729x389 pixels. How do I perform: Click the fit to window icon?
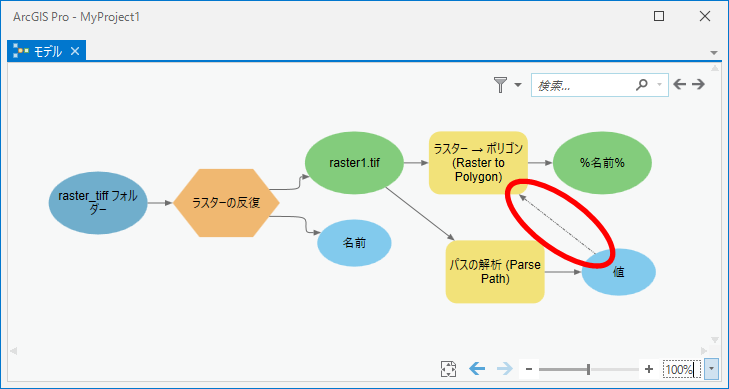(x=448, y=369)
